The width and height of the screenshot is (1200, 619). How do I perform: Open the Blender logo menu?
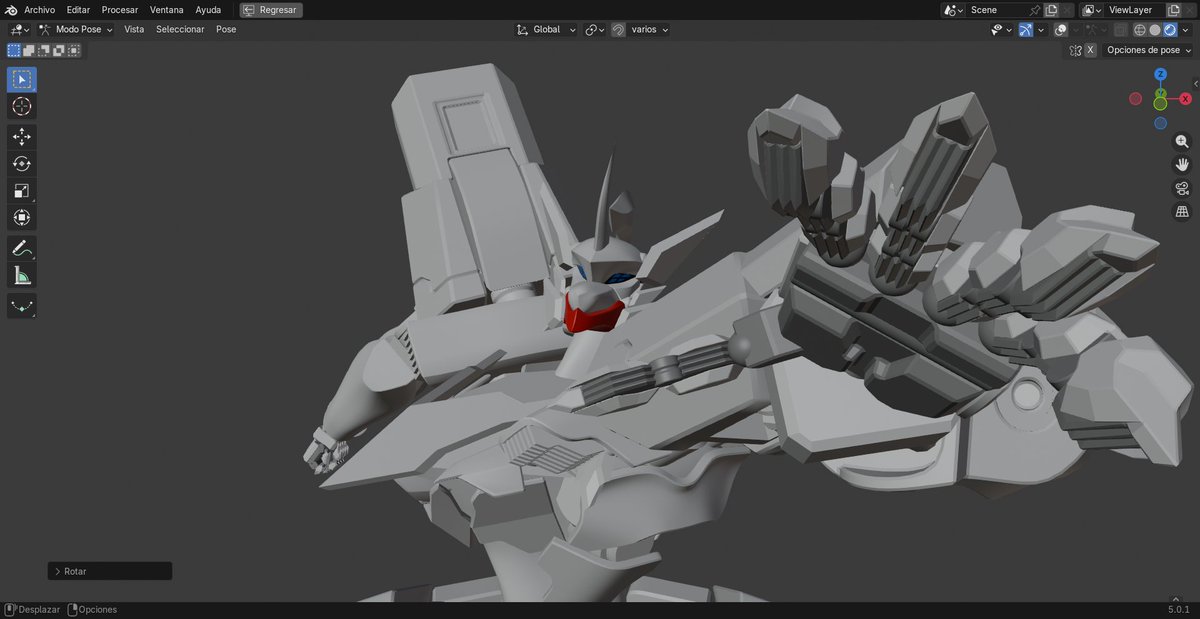click(10, 9)
